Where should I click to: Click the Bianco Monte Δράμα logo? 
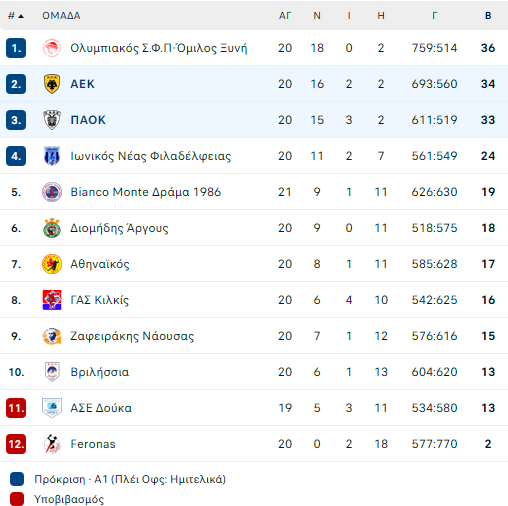[52, 192]
